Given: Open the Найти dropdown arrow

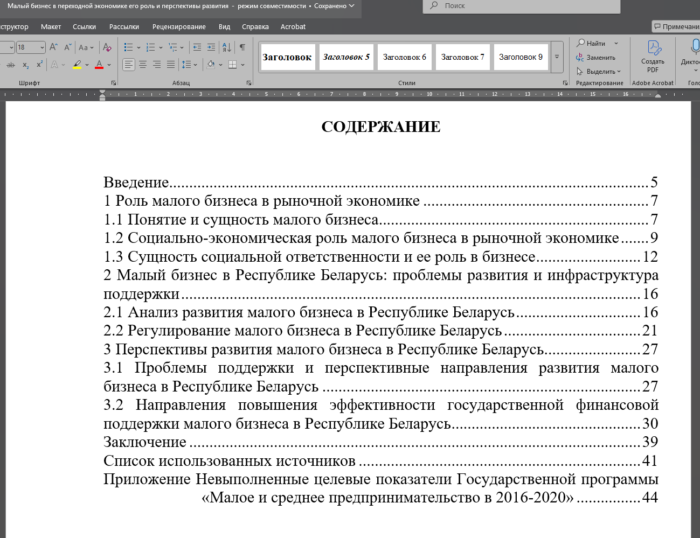Looking at the screenshot, I should [x=616, y=43].
